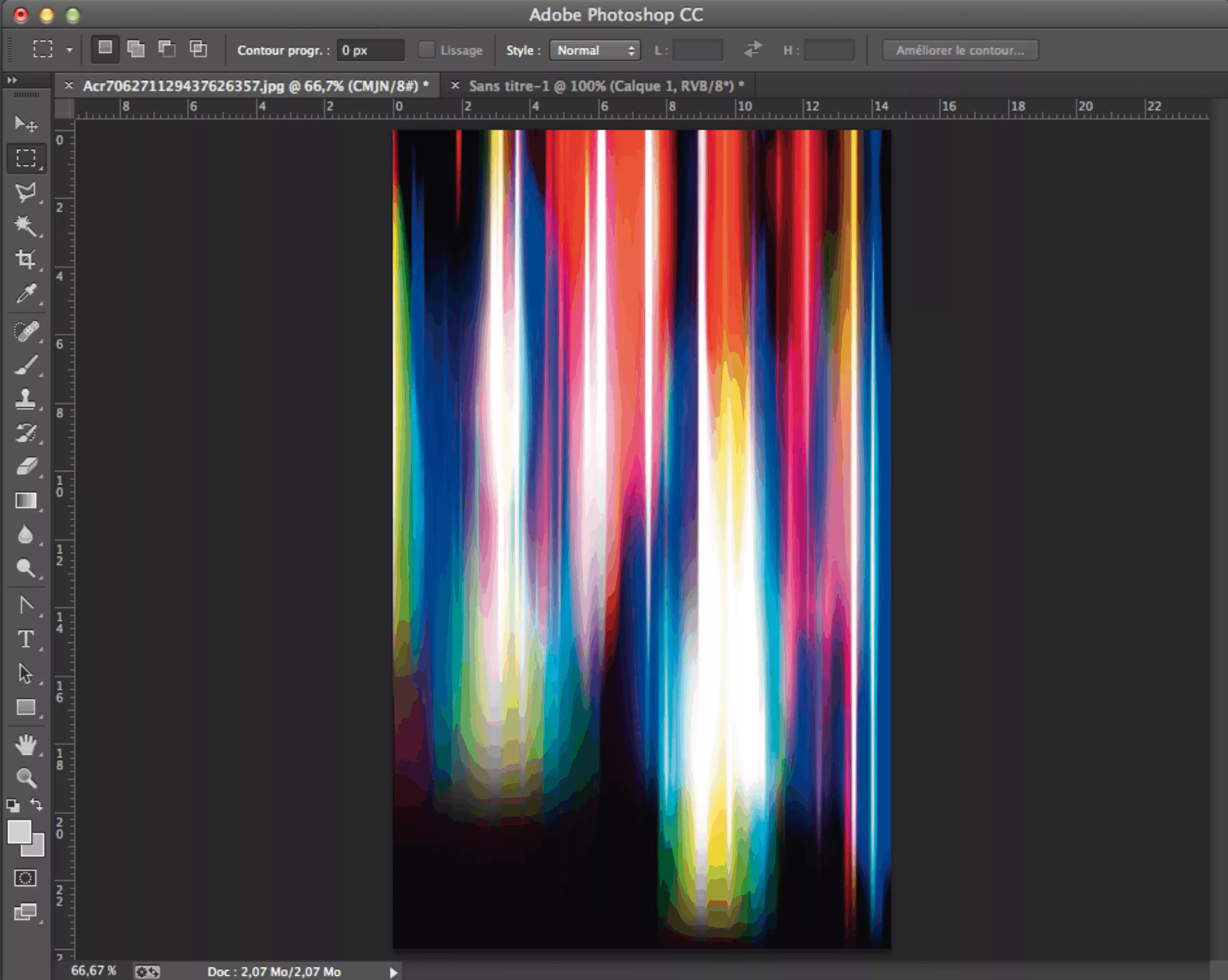The width and height of the screenshot is (1228, 980).
Task: Choose Add to selection mode
Action: [x=136, y=49]
